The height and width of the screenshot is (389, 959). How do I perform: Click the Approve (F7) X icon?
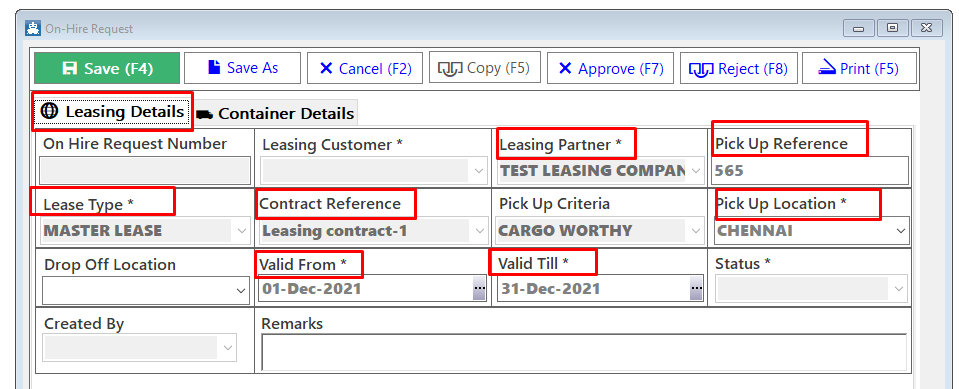tap(565, 69)
